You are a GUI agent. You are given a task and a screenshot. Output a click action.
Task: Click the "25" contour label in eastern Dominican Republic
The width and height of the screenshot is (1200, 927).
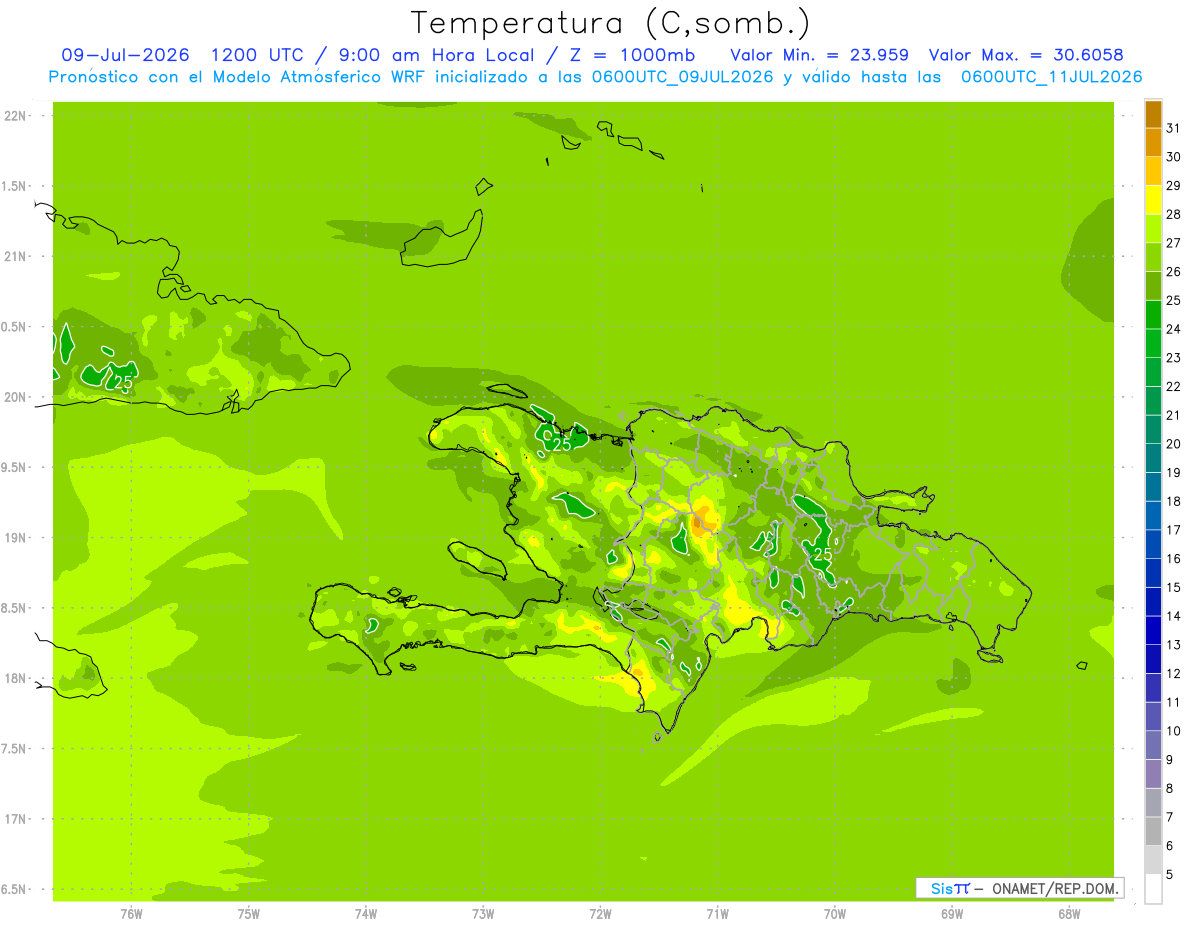point(824,554)
